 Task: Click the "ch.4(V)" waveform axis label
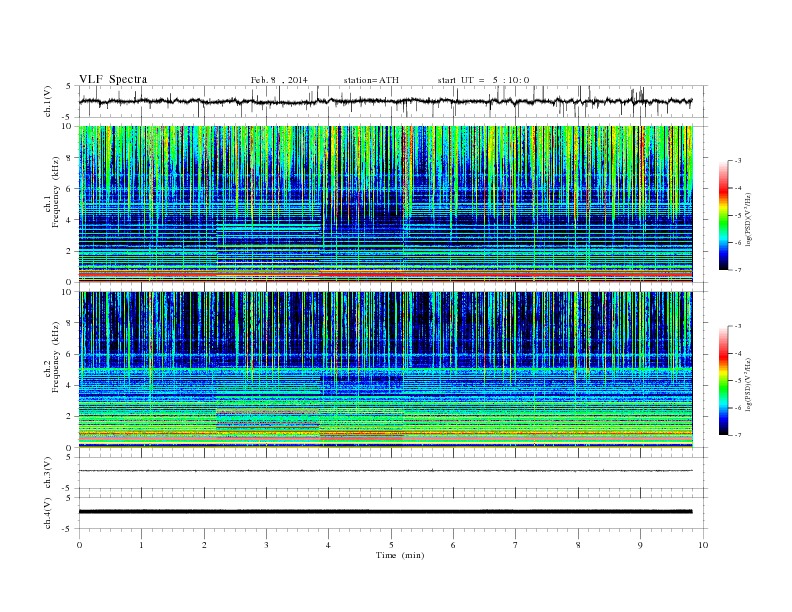pyautogui.click(x=48, y=513)
